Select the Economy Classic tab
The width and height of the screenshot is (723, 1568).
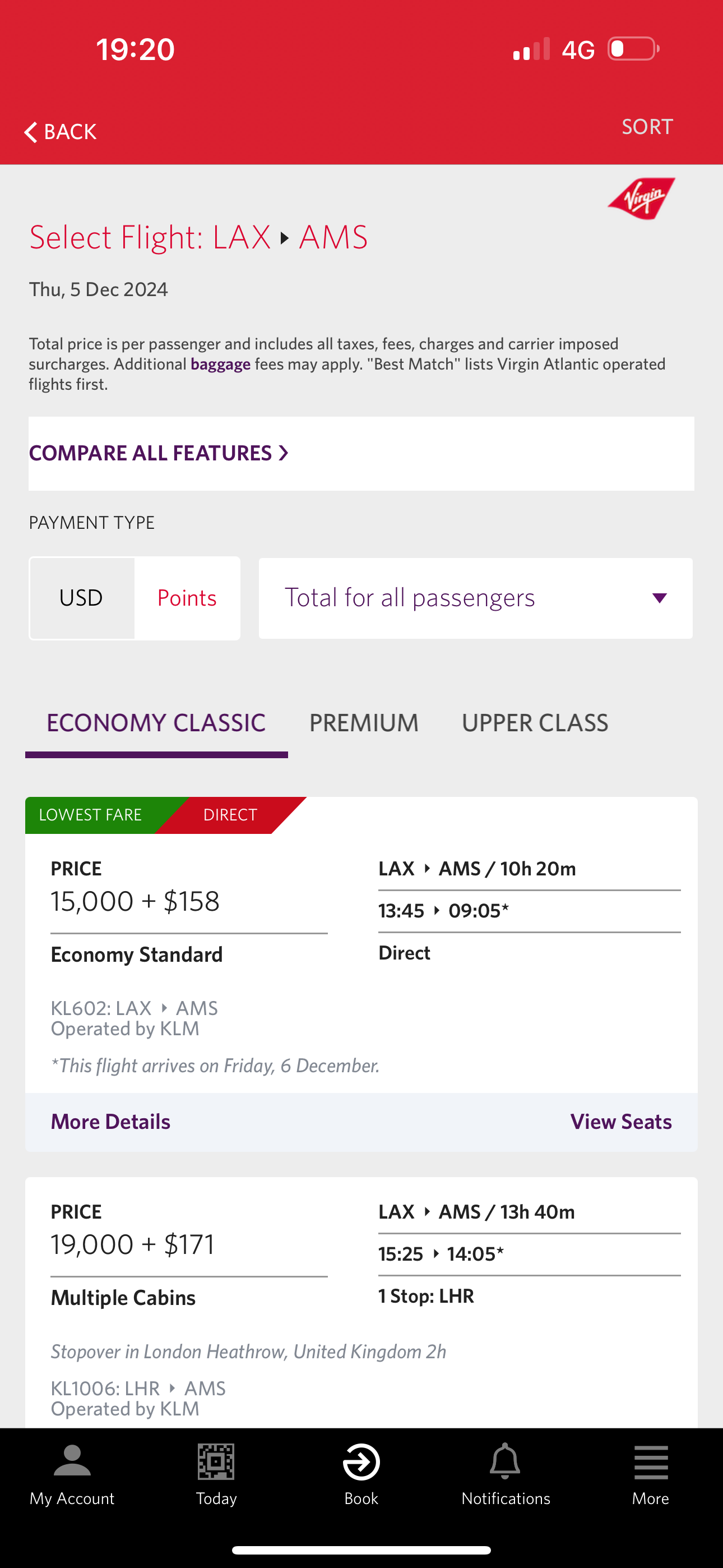[156, 723]
